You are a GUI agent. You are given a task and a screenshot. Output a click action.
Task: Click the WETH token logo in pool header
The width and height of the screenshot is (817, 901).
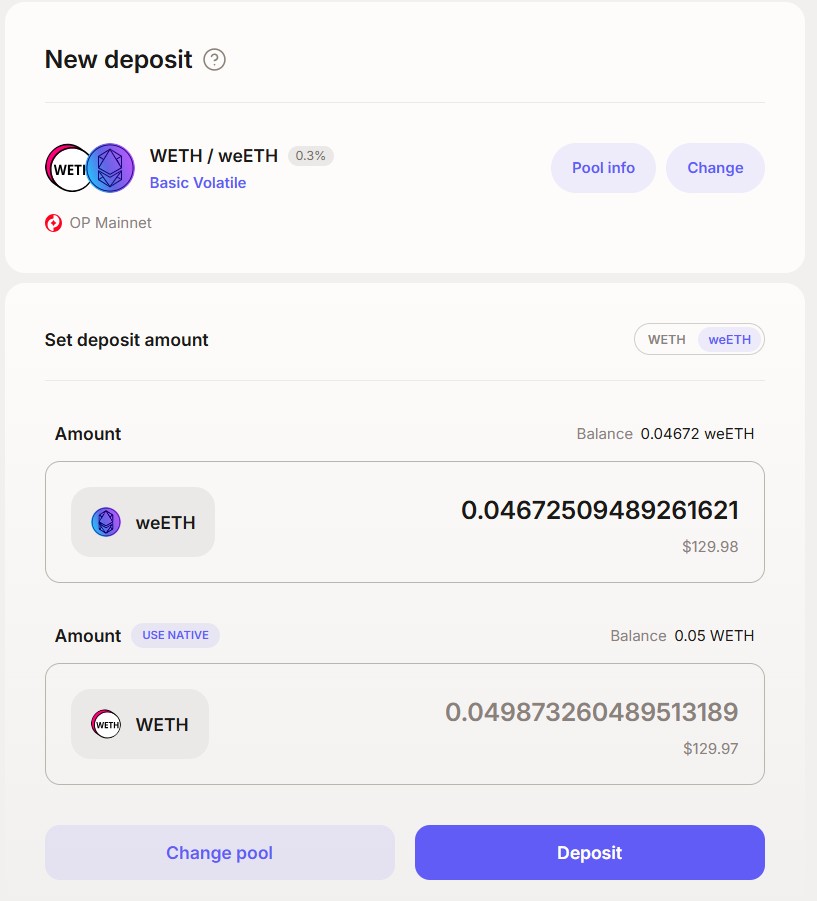tap(67, 168)
